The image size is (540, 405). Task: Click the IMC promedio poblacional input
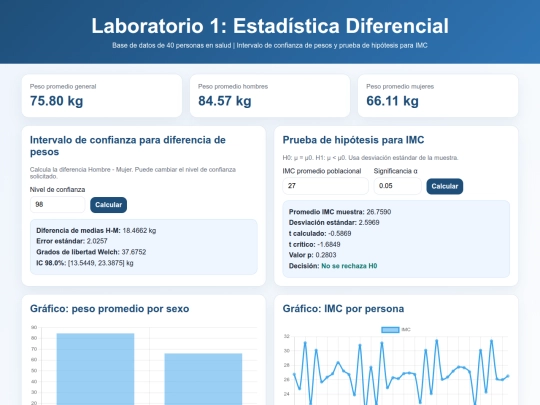(325, 186)
